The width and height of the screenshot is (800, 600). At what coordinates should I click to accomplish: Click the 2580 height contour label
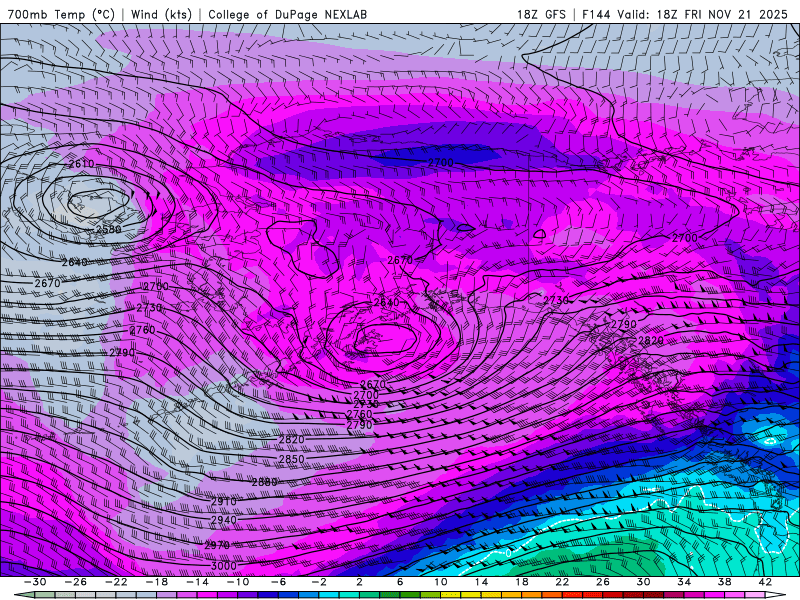(108, 229)
